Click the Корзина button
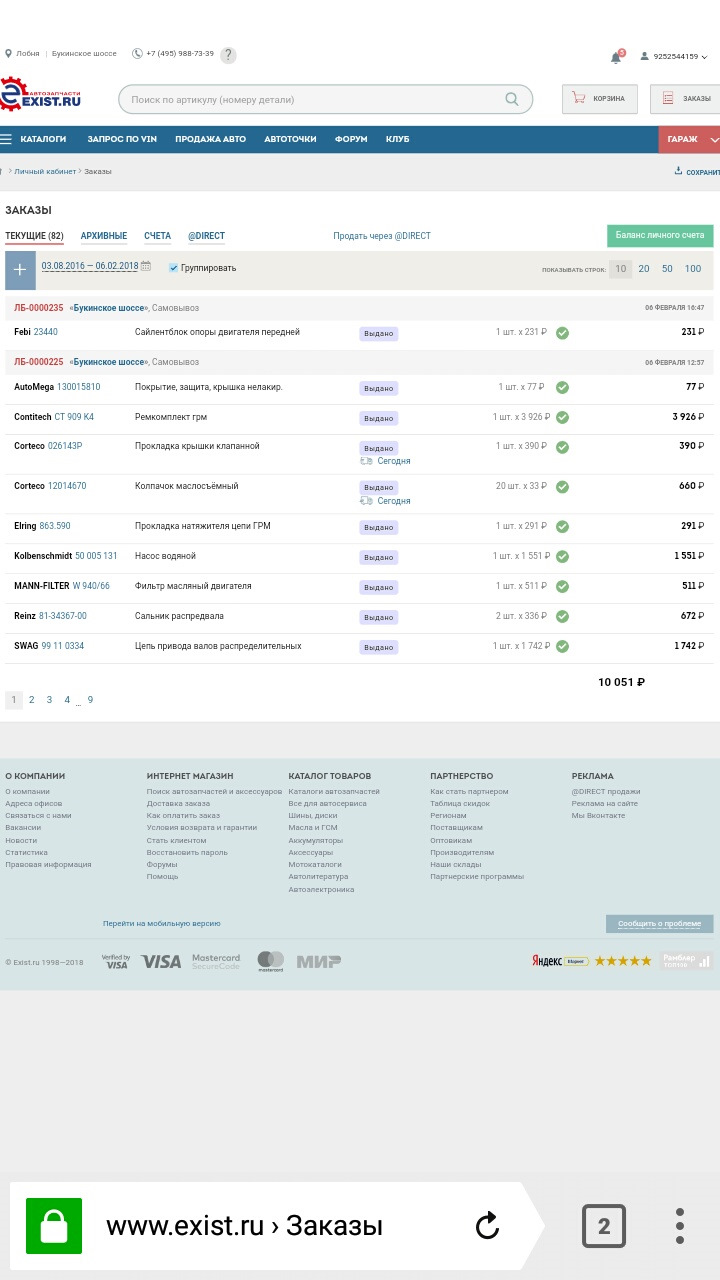 (x=598, y=99)
